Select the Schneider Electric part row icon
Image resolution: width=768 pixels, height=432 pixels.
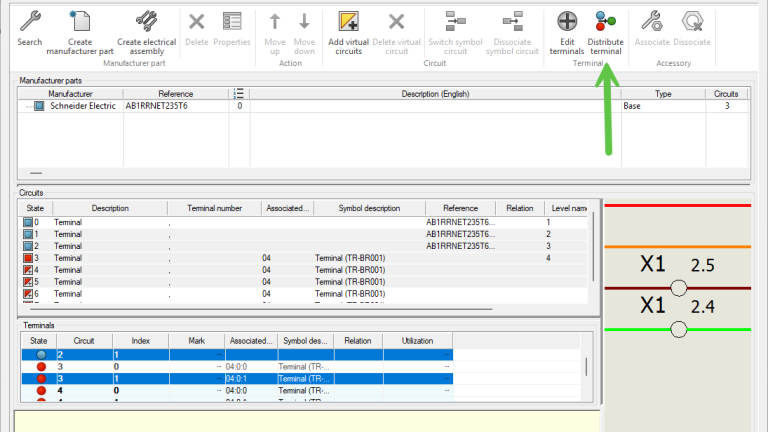(39, 106)
